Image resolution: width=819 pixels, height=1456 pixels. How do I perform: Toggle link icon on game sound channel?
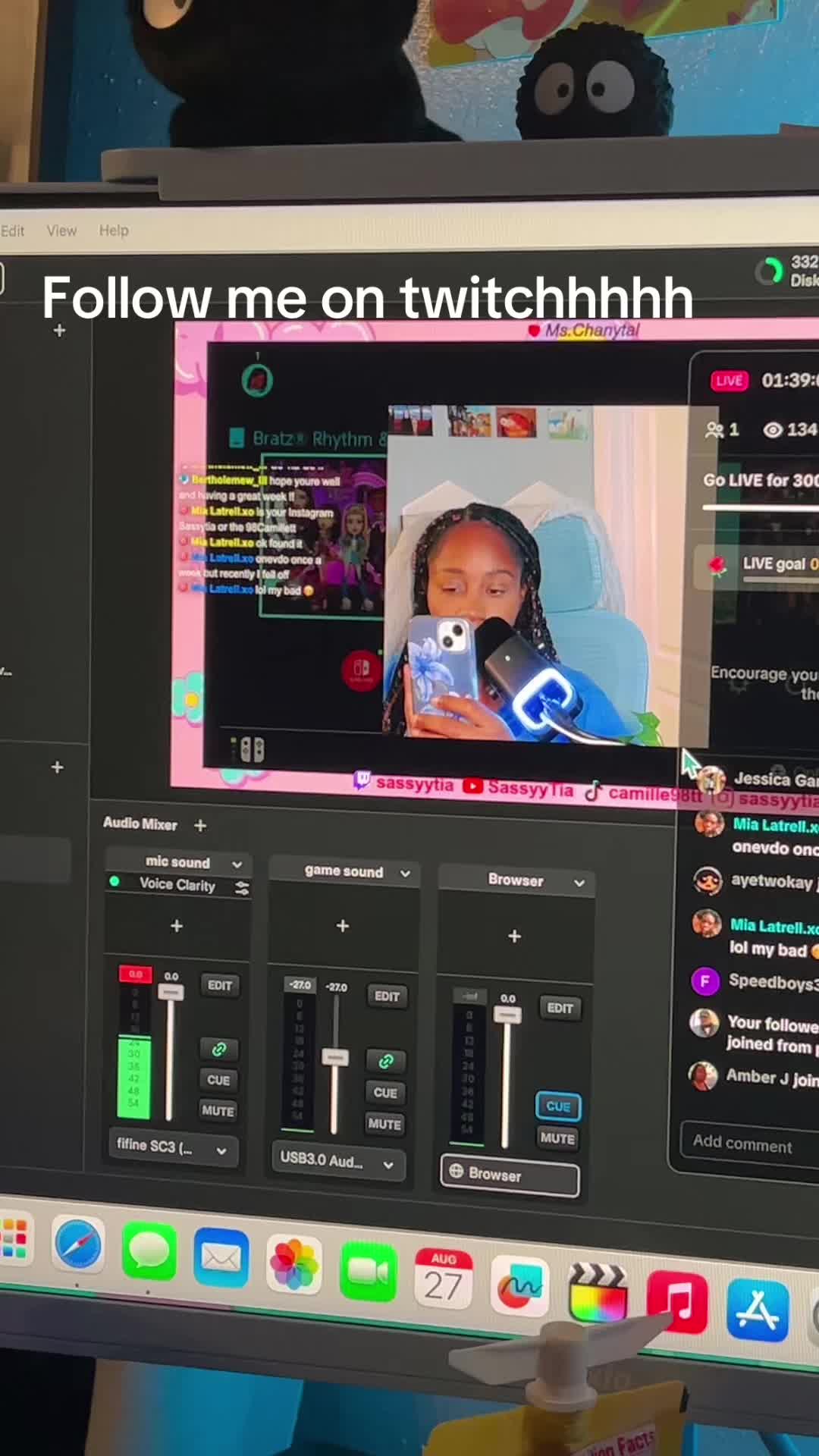(386, 1062)
